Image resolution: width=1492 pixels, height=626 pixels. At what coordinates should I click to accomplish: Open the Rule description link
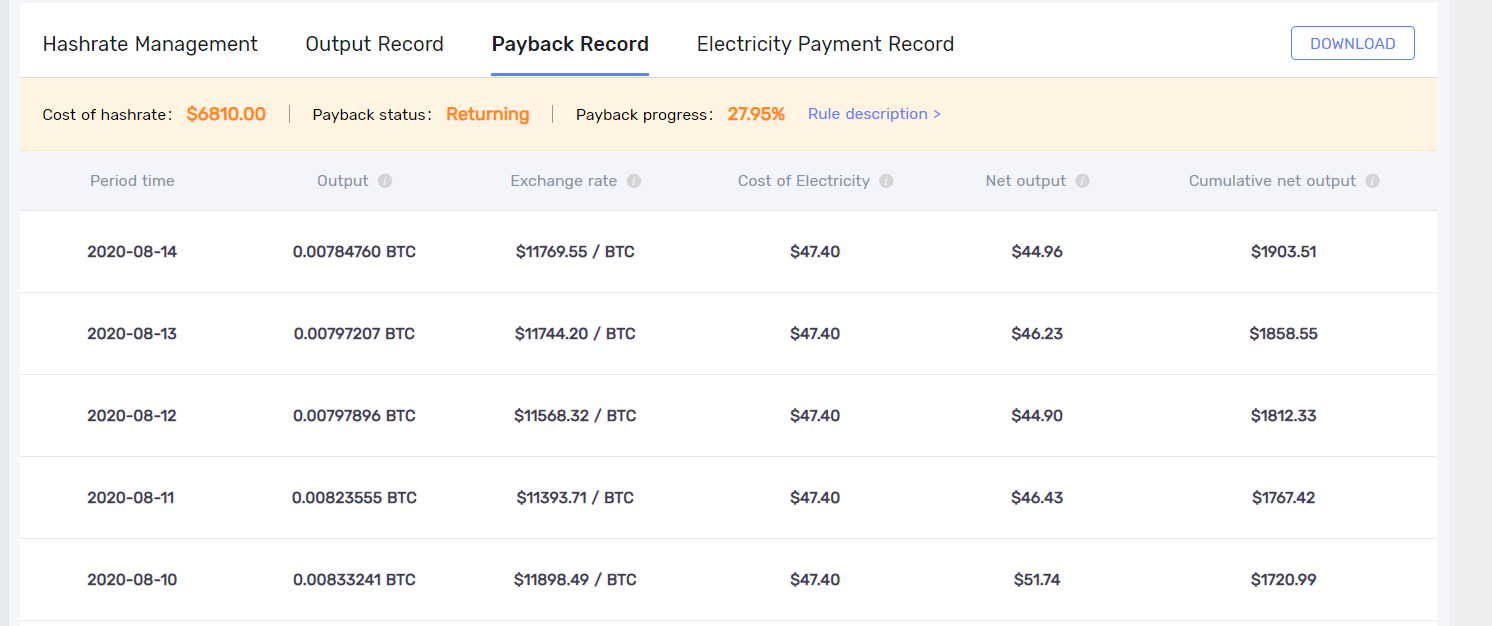[x=874, y=114]
